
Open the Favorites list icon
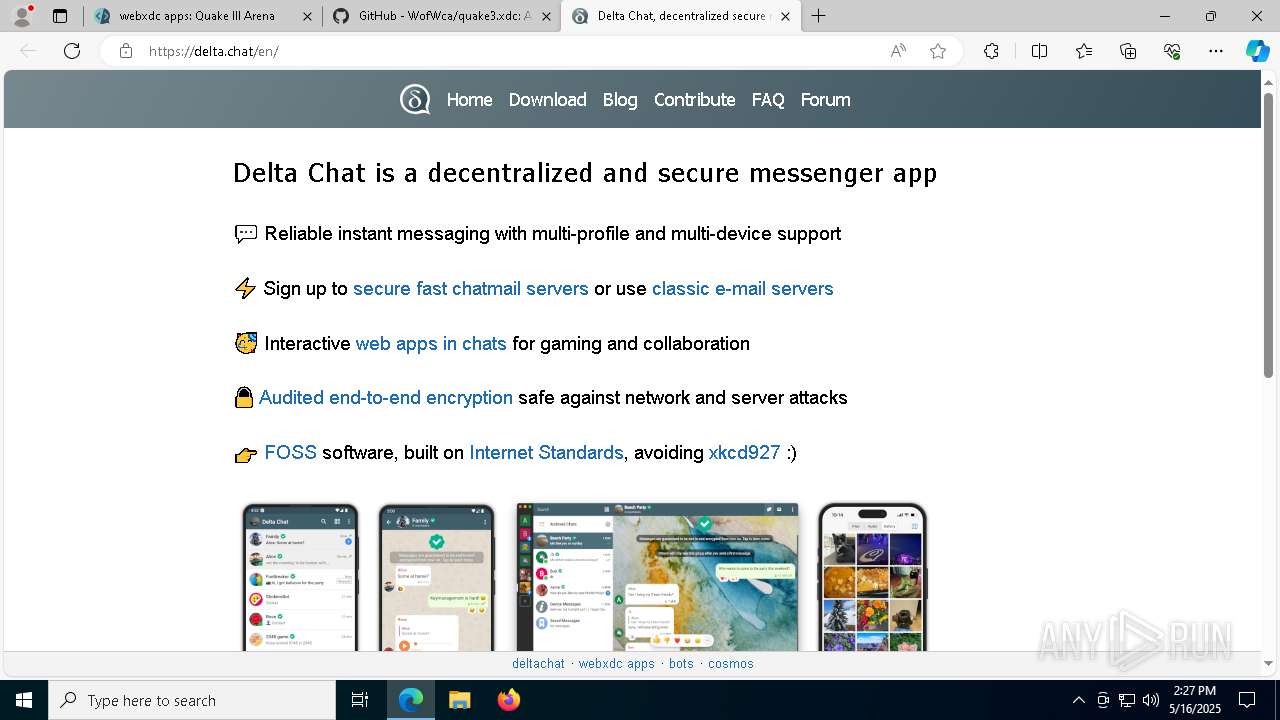(1084, 51)
